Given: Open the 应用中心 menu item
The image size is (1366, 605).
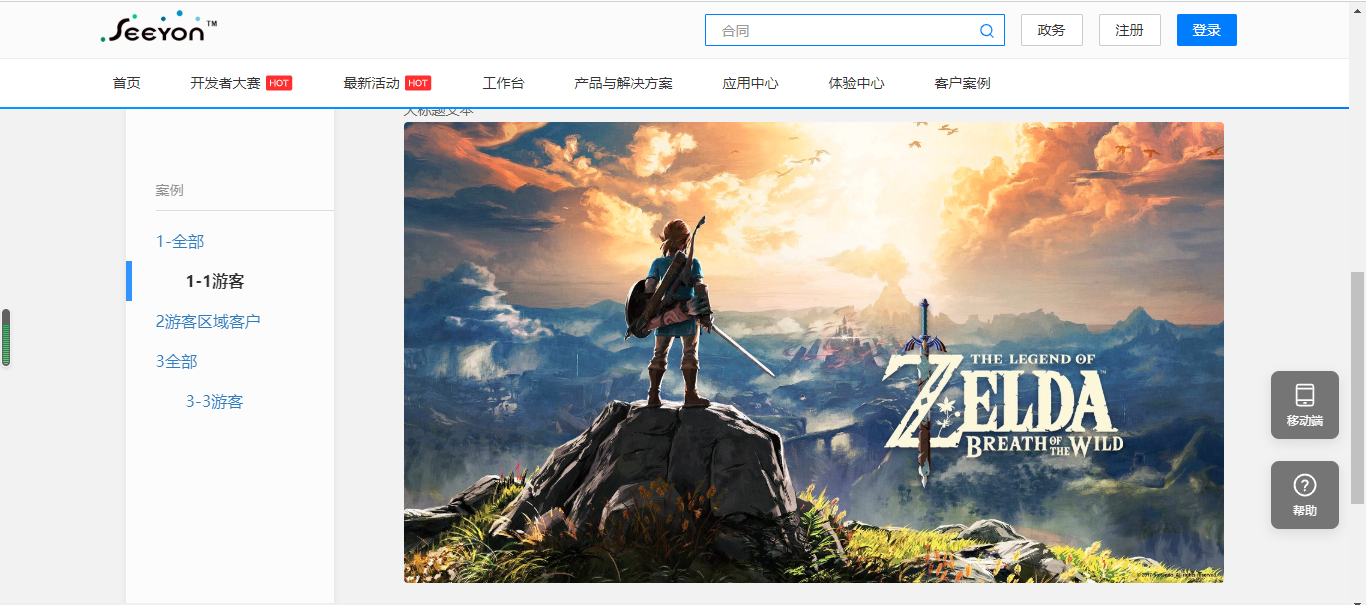Looking at the screenshot, I should [x=750, y=83].
